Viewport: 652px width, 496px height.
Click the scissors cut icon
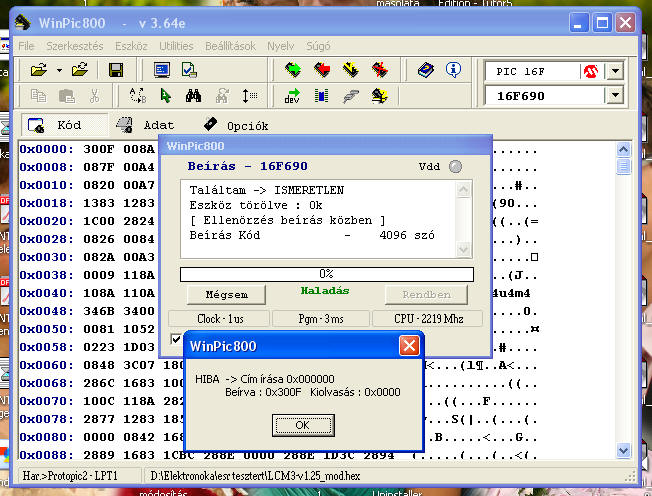coord(94,96)
